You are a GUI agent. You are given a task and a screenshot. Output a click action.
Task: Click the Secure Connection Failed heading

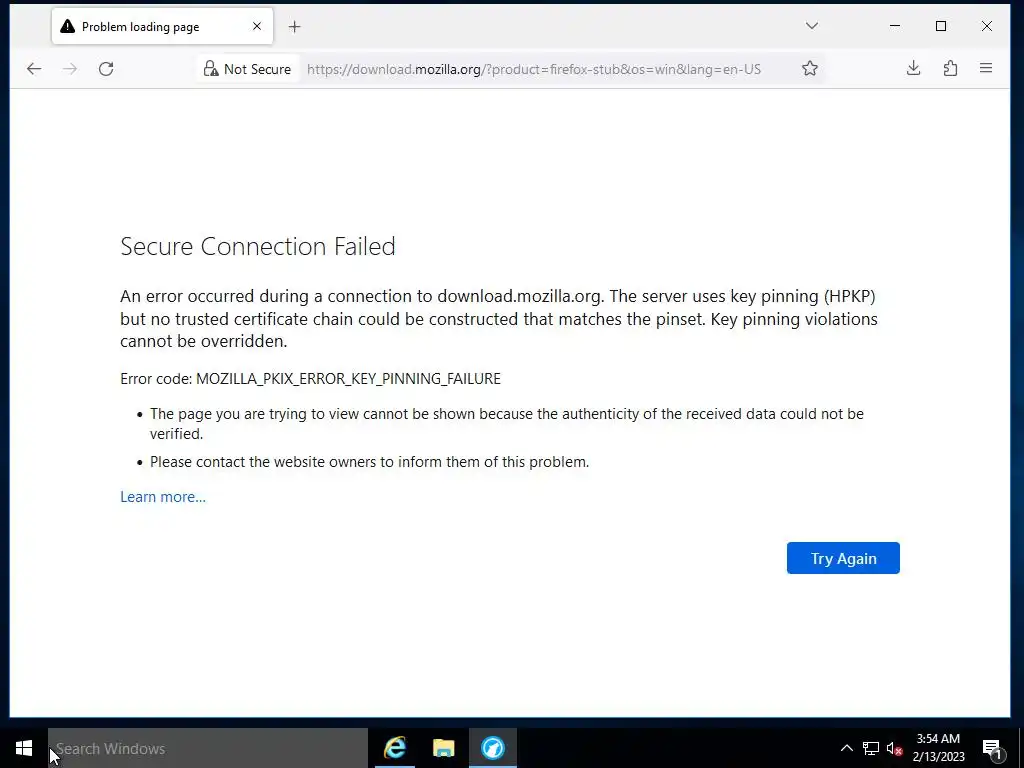point(258,246)
